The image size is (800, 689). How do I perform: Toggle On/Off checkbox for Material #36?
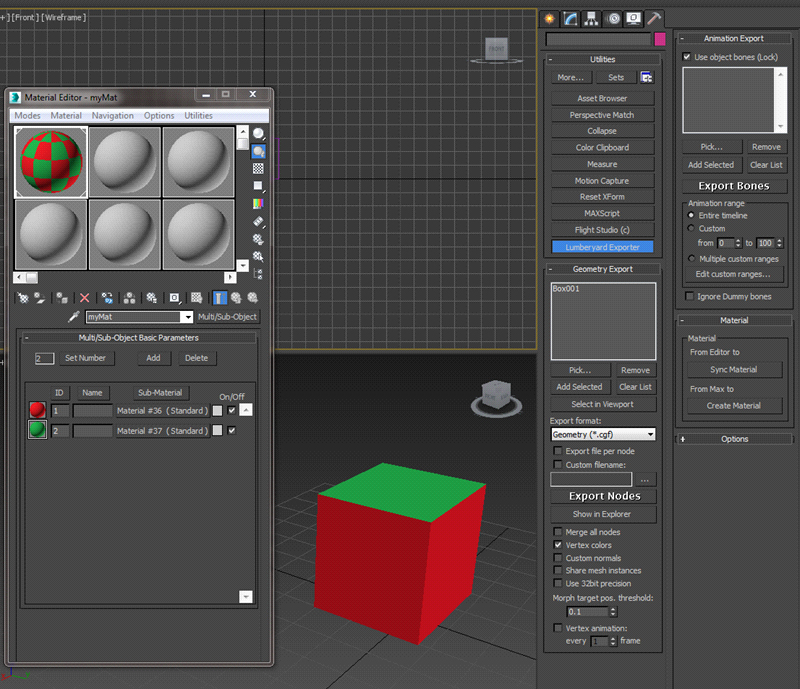tap(232, 410)
